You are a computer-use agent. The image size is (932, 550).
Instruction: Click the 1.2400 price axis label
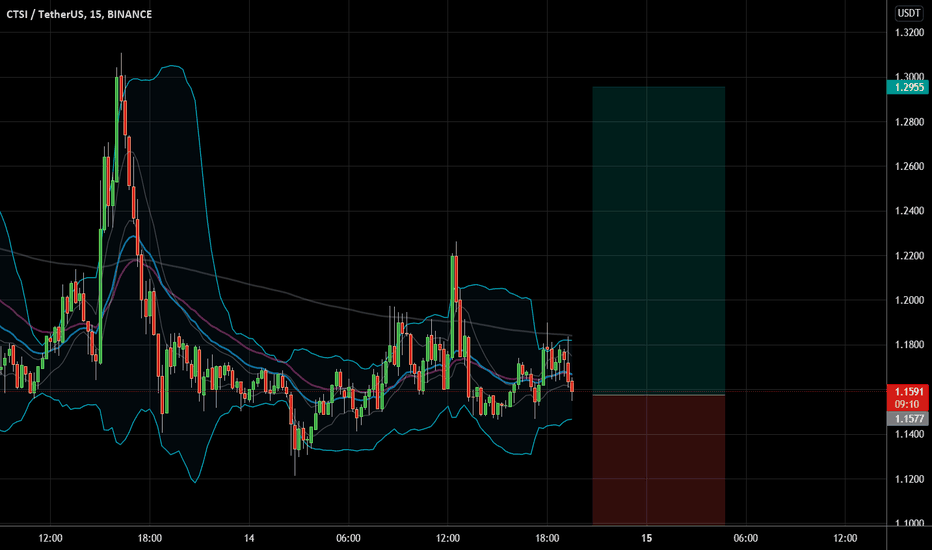point(909,210)
